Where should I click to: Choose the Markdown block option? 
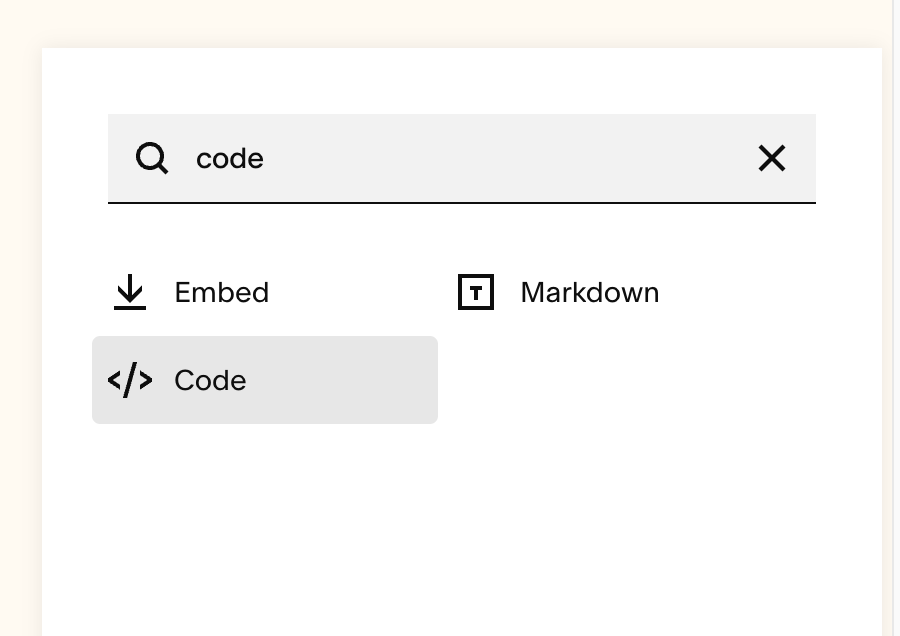tap(588, 292)
